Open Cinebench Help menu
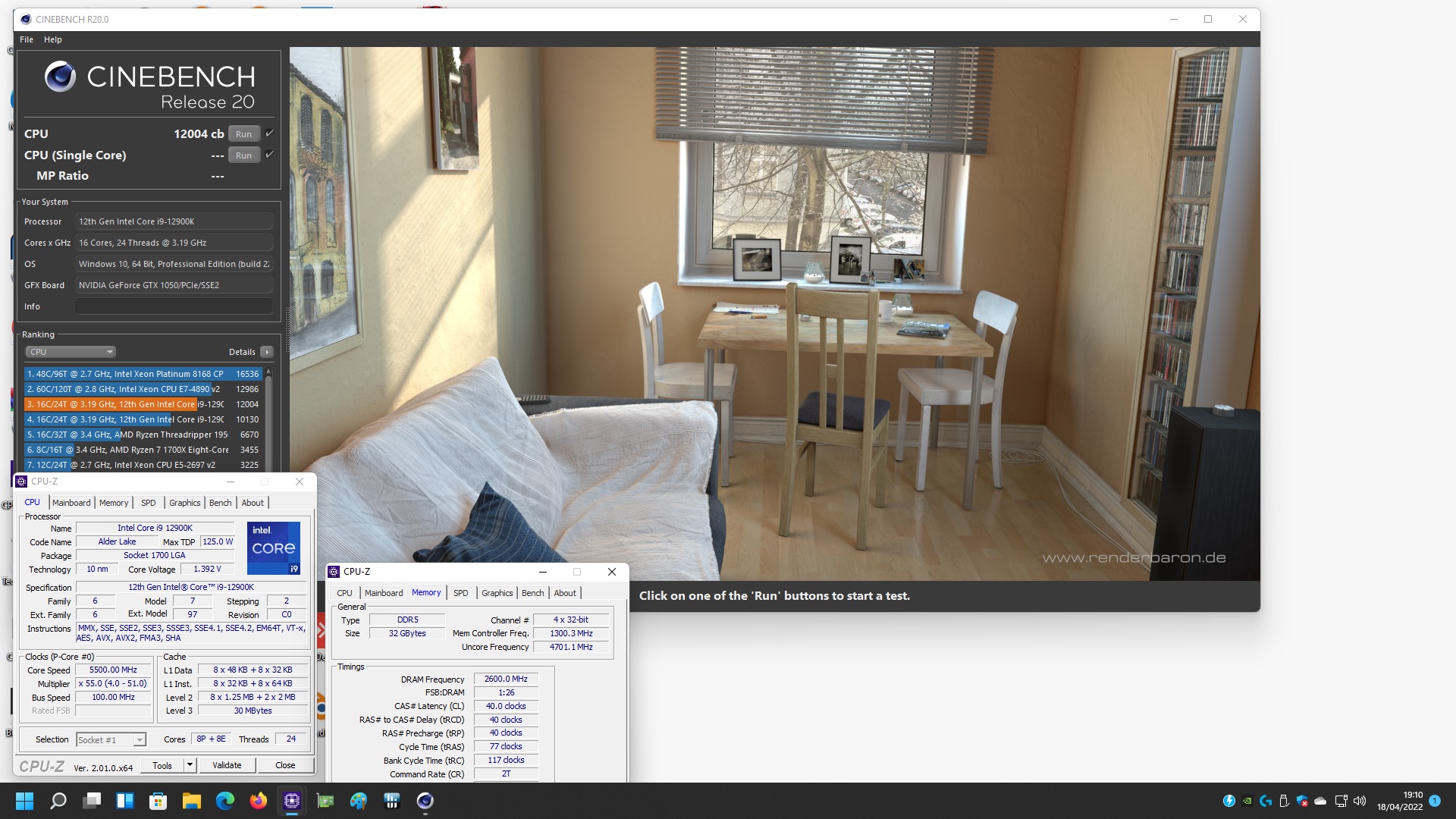Image resolution: width=1456 pixels, height=819 pixels. tap(53, 39)
